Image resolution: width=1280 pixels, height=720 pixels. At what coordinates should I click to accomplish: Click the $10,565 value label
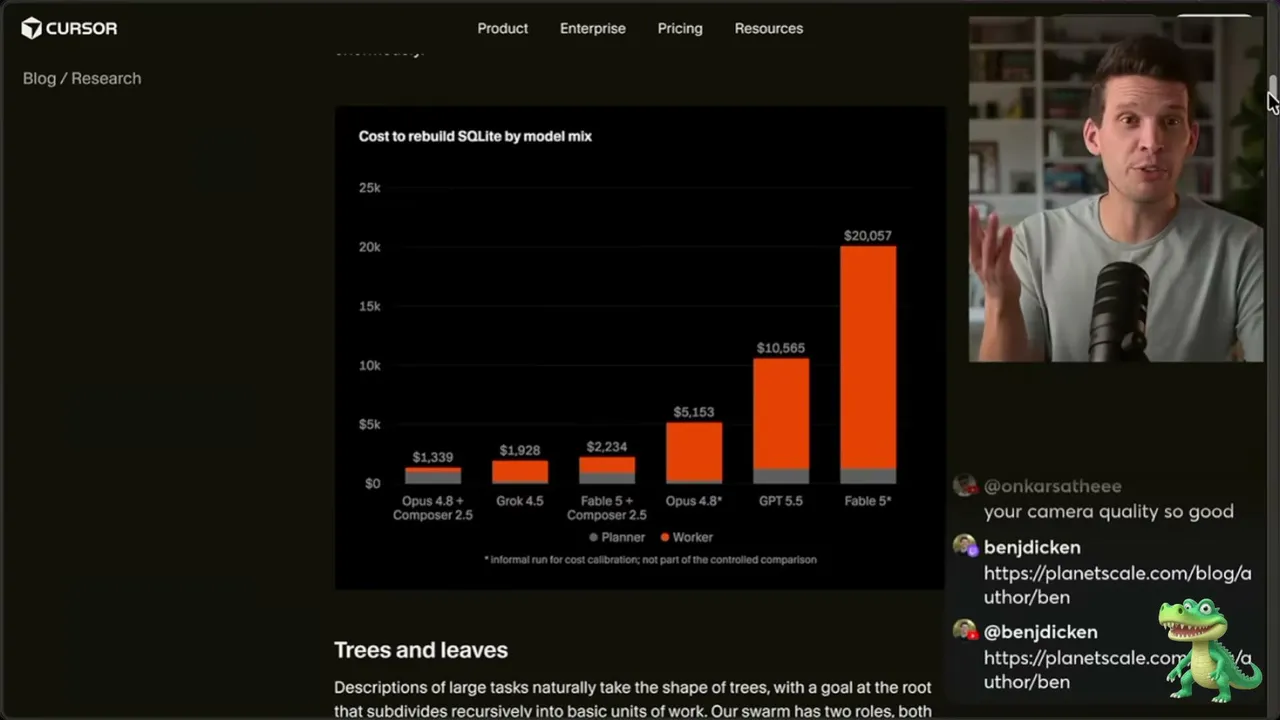tap(781, 348)
